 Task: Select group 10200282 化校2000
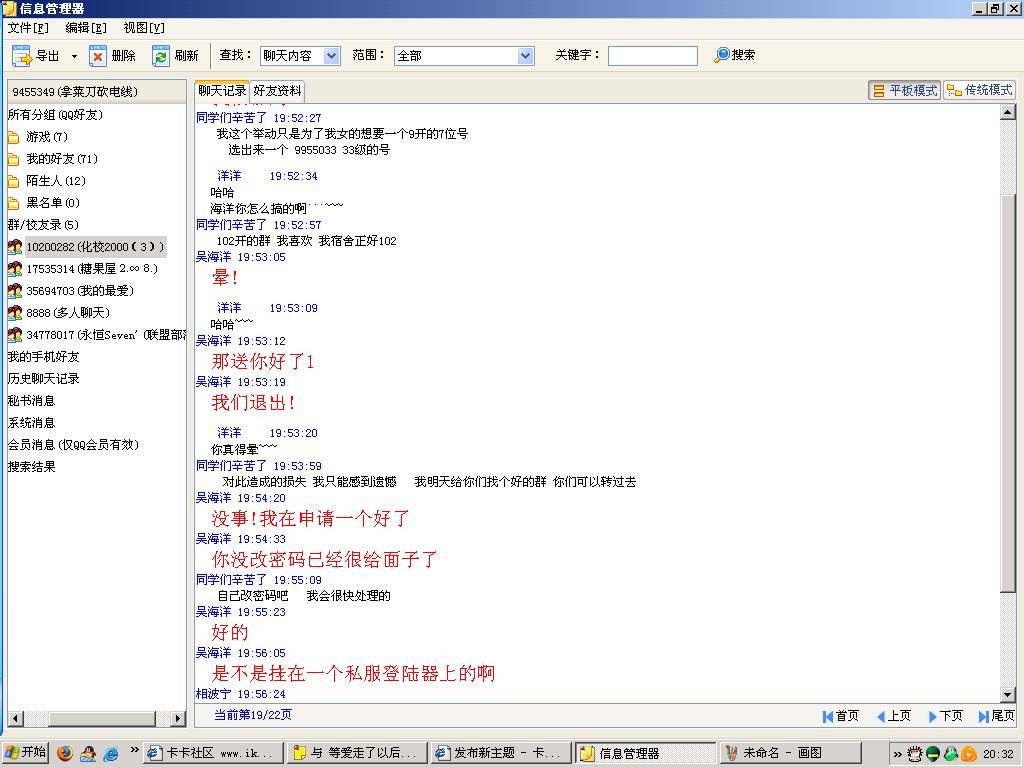pyautogui.click(x=95, y=247)
